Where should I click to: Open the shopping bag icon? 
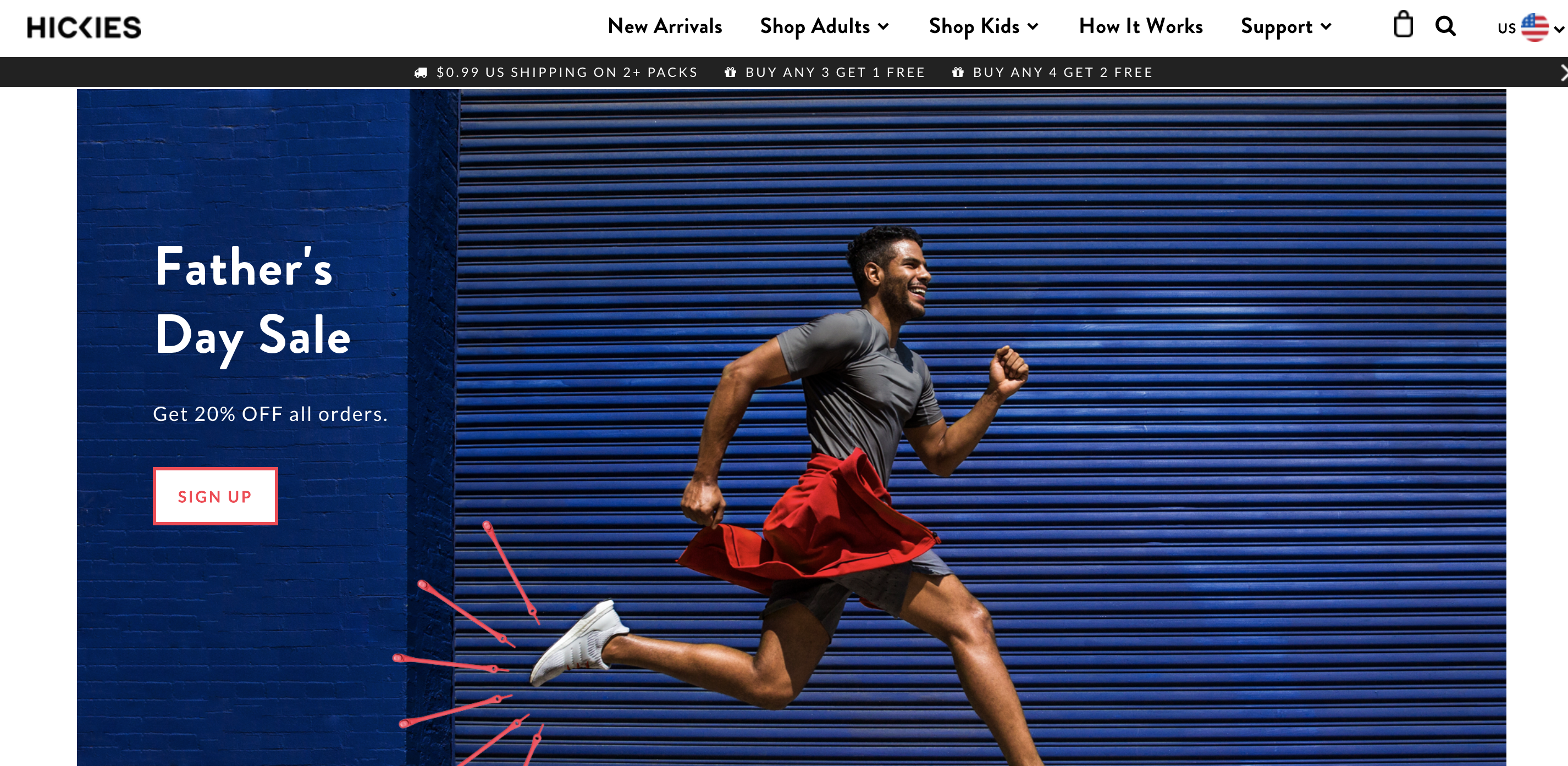point(1403,25)
